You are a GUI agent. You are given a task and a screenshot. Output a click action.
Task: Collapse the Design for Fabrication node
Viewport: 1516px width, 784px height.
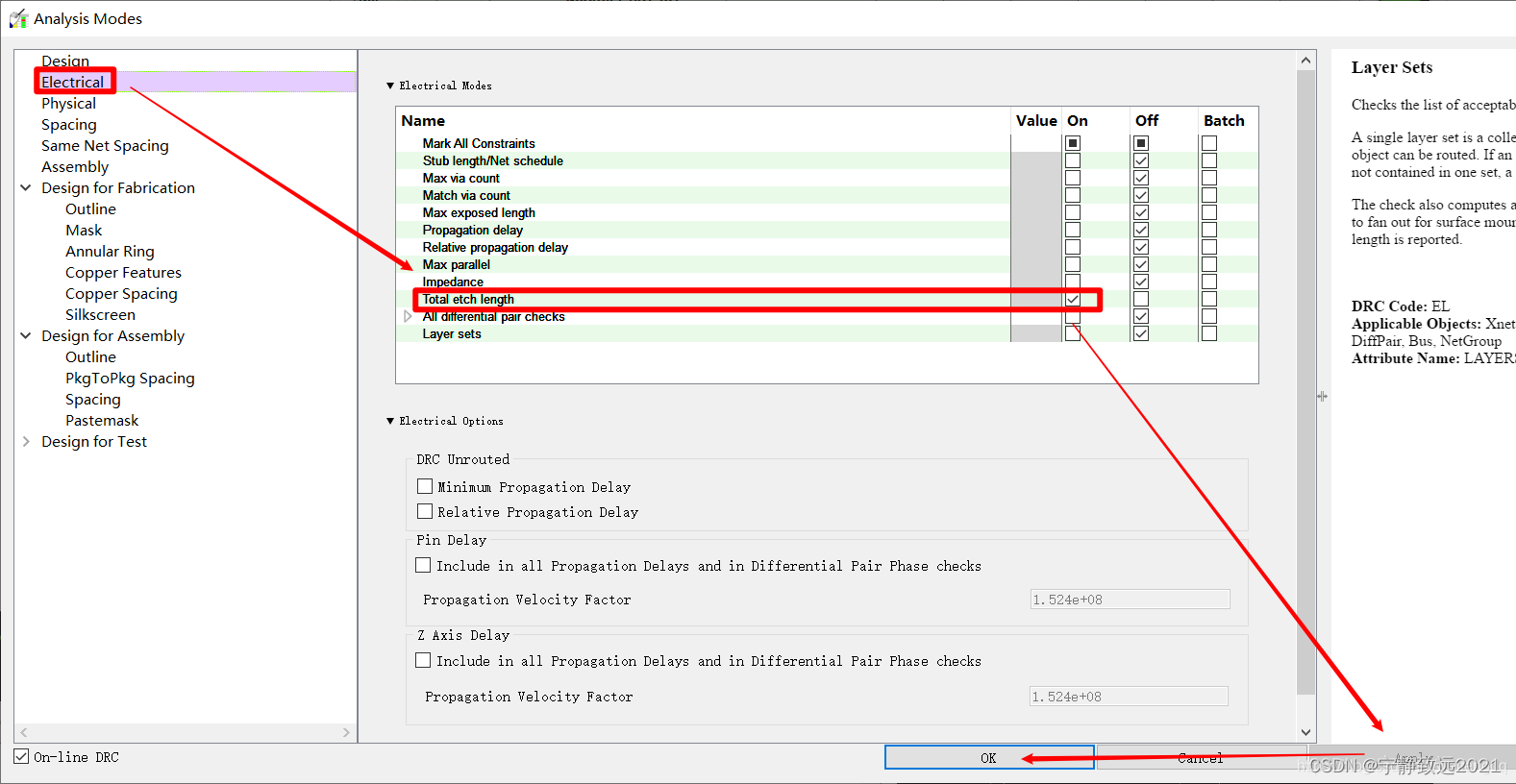(26, 188)
